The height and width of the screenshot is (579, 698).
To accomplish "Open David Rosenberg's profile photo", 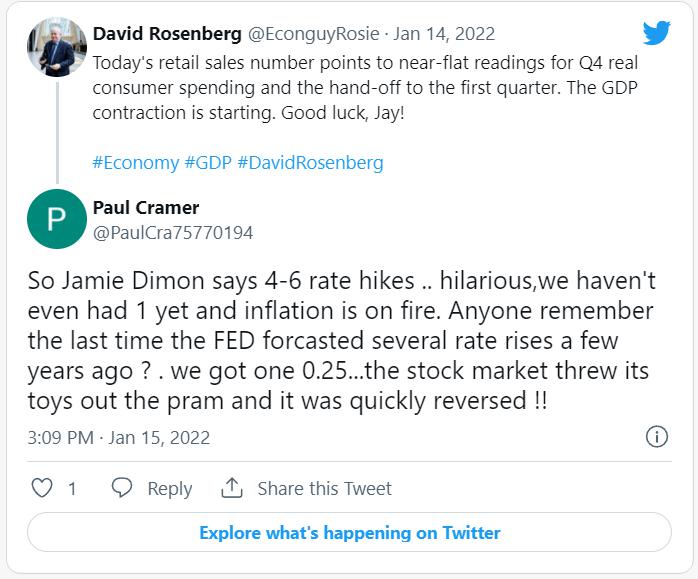I will click(x=56, y=47).
